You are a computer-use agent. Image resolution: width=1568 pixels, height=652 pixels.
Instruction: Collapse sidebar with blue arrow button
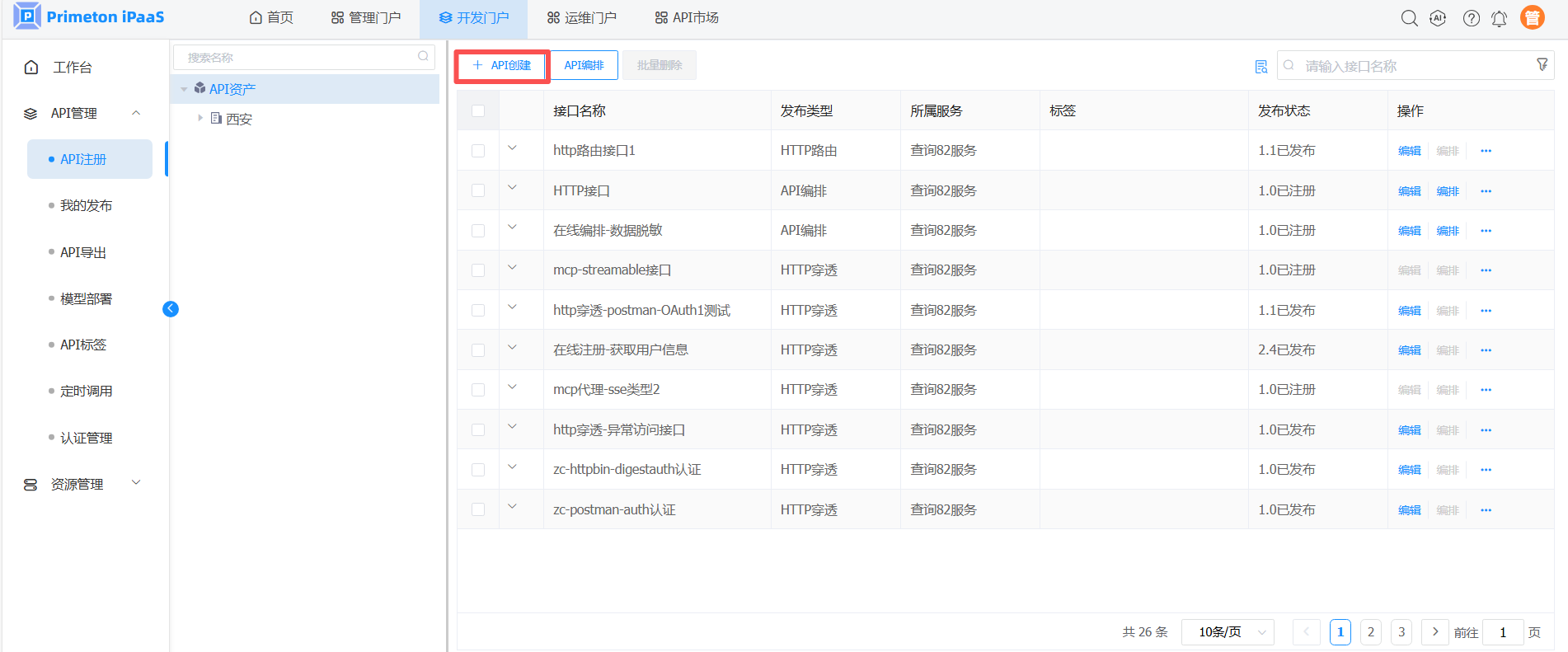click(171, 309)
